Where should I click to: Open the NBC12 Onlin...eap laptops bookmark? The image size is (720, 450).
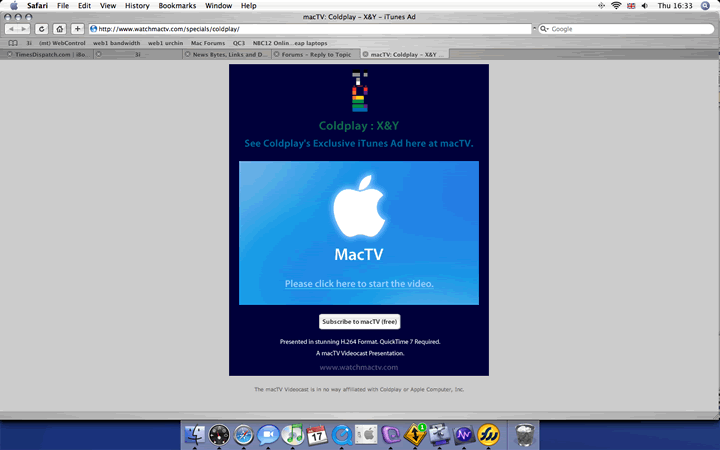point(290,43)
